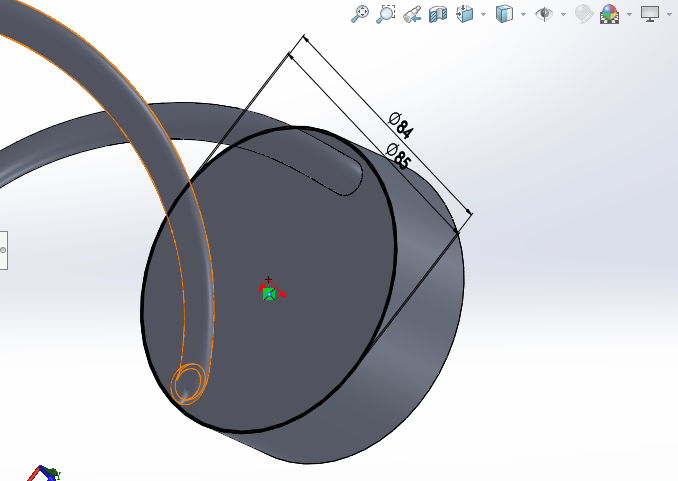
Task: Click the View Settings monitor icon
Action: point(650,14)
